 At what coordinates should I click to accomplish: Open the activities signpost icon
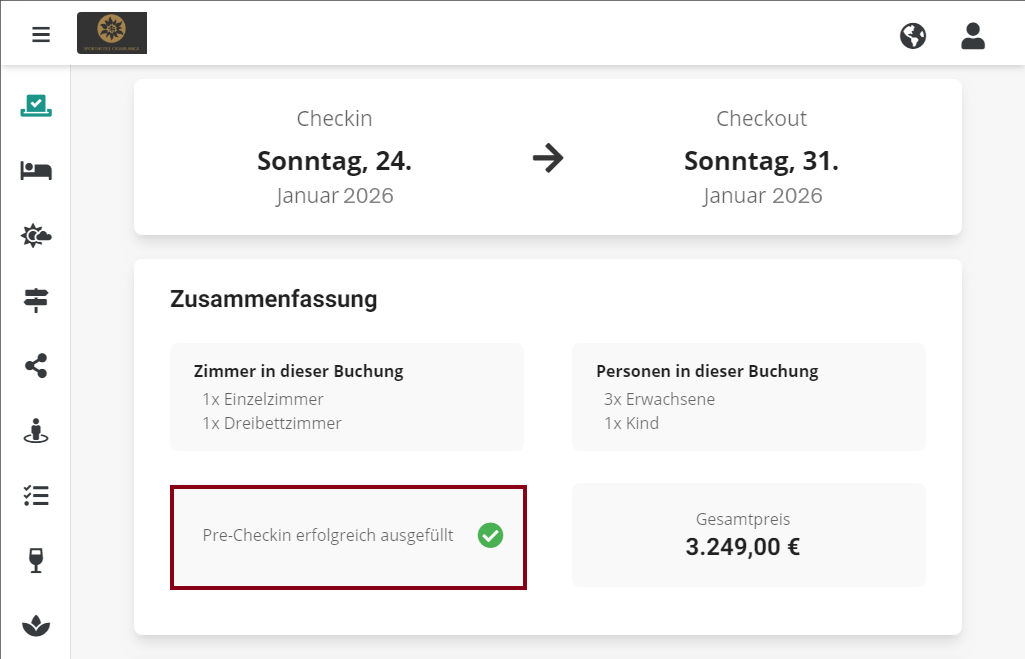(x=35, y=300)
